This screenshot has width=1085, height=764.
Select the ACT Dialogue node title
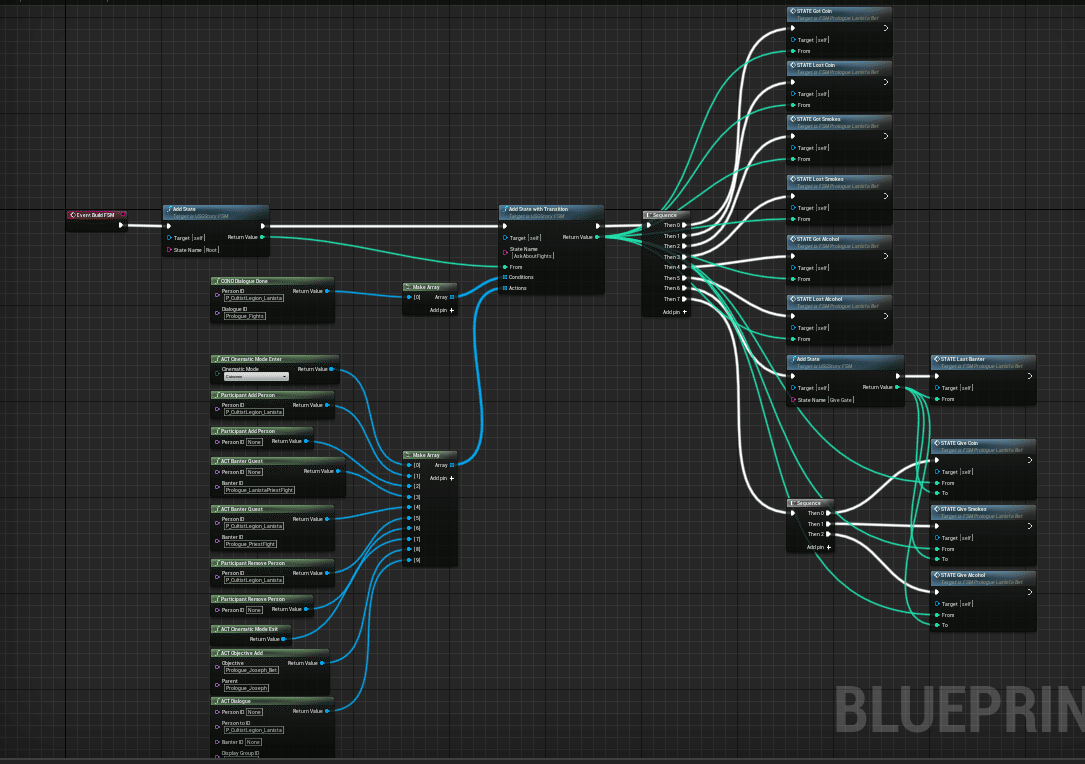point(235,701)
